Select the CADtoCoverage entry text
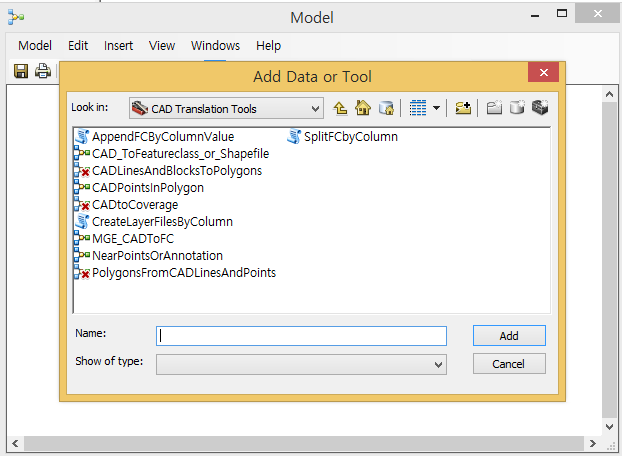The image size is (622, 456). pyautogui.click(x=135, y=205)
